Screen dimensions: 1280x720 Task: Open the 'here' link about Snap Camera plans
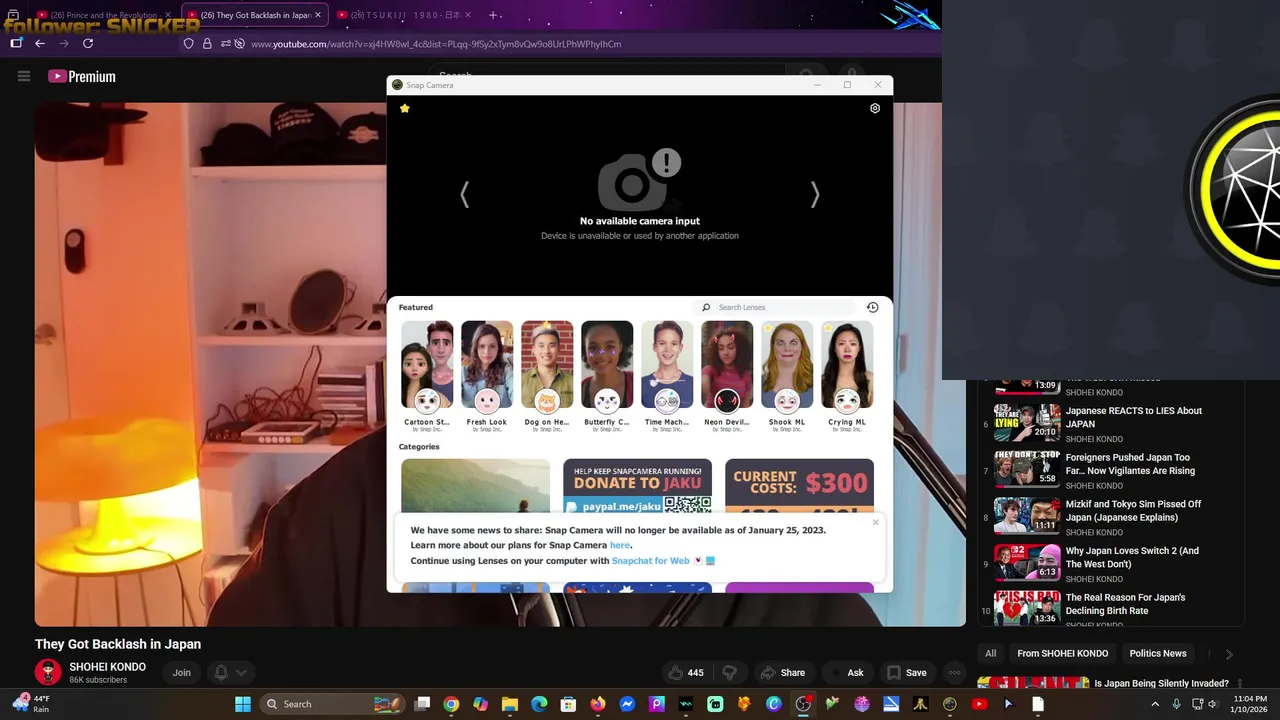620,545
